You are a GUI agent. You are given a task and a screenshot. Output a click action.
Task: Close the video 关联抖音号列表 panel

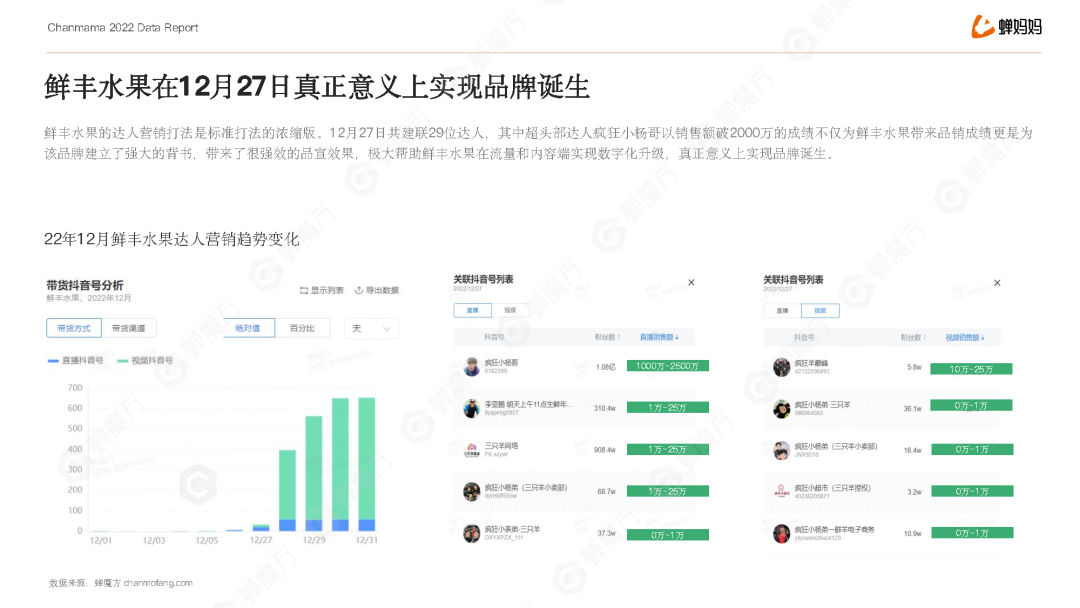click(x=997, y=283)
